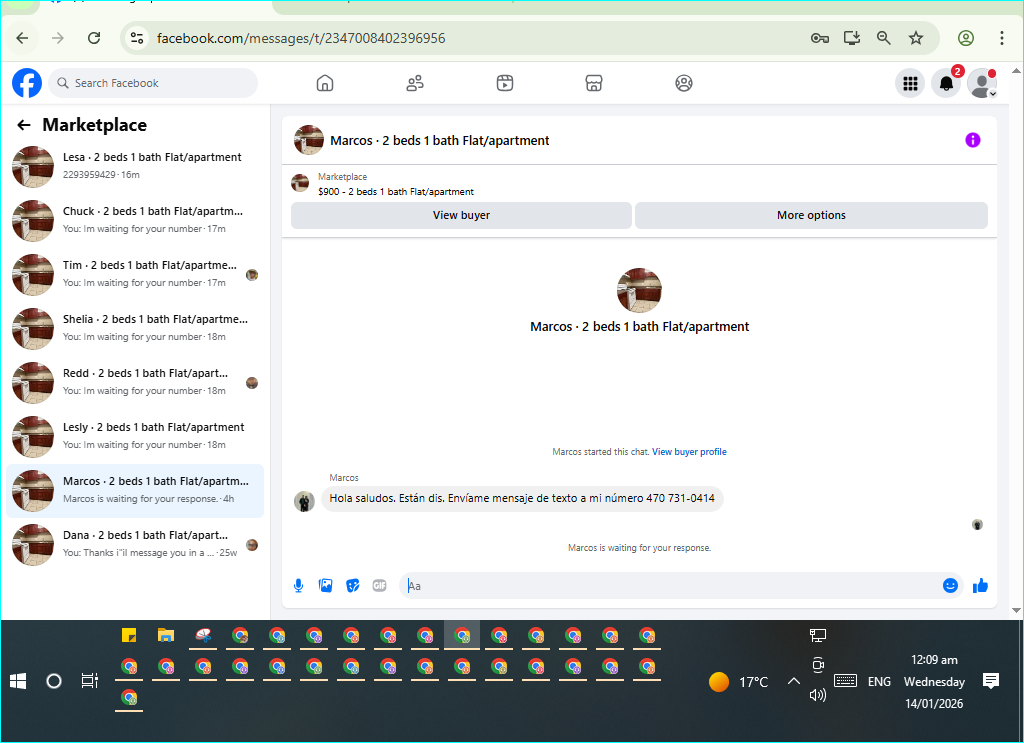1024x743 pixels.
Task: Open File Explorer from taskbar
Action: (x=166, y=635)
